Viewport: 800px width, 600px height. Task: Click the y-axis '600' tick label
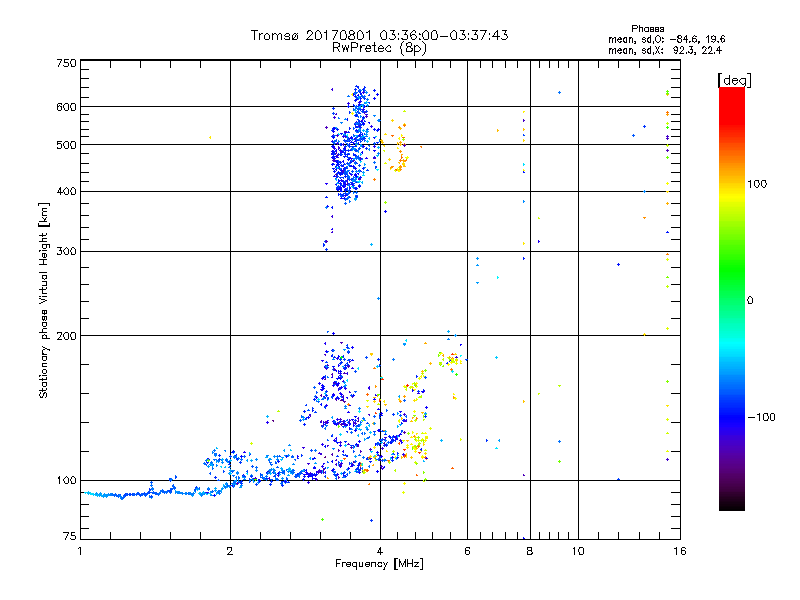click(66, 107)
